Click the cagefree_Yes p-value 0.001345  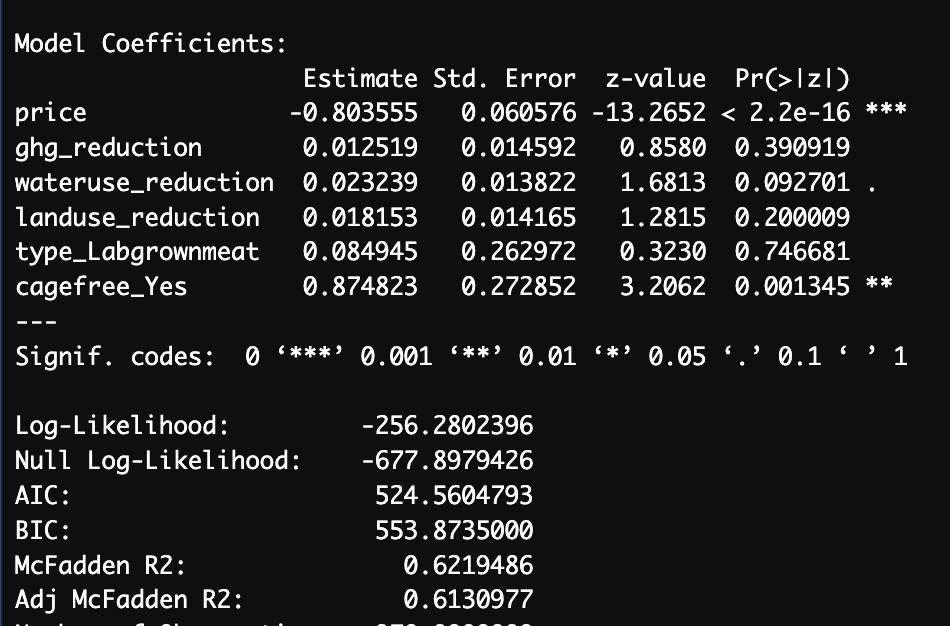(793, 288)
